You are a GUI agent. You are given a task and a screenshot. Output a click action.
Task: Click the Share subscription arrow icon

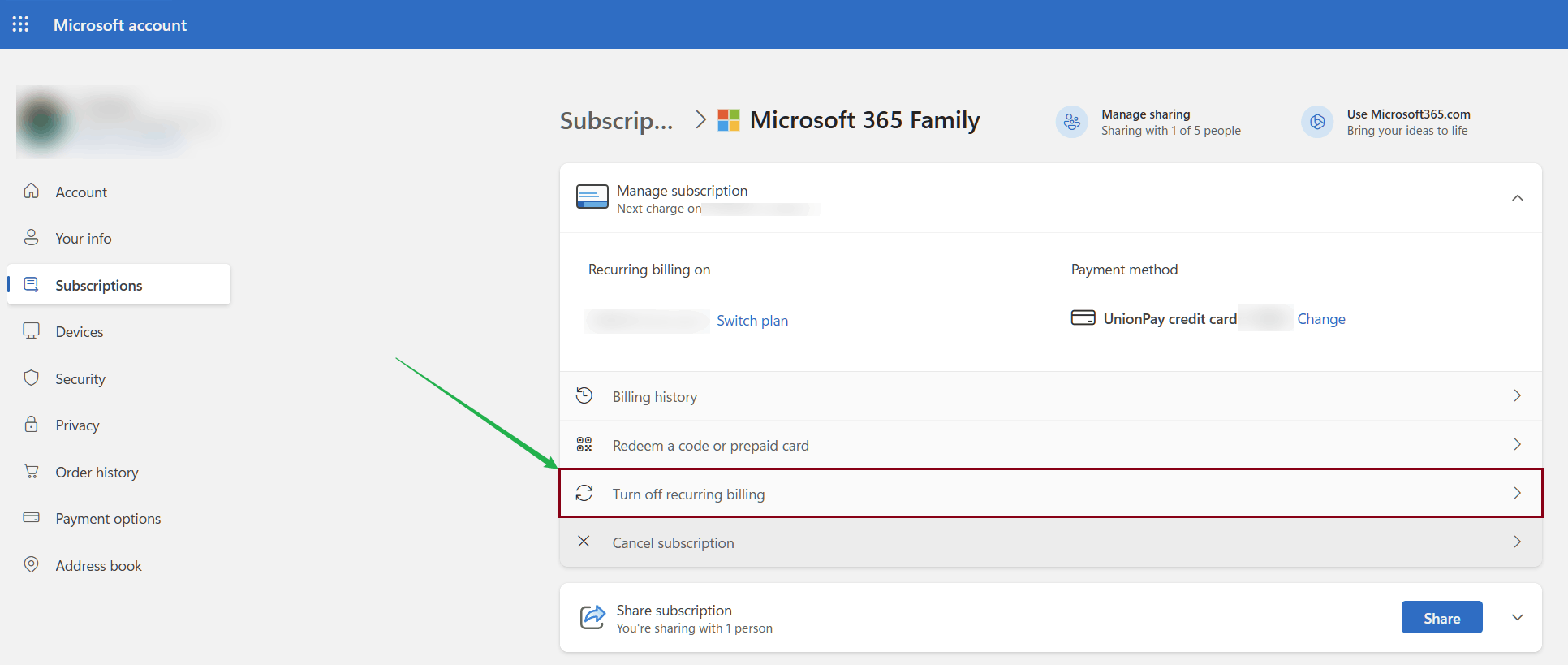point(592,617)
